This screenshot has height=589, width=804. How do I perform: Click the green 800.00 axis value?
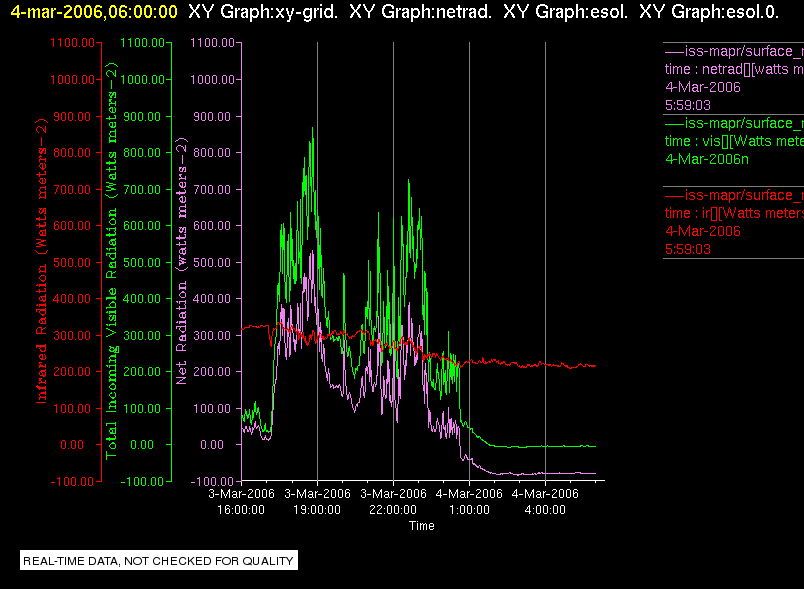pyautogui.click(x=143, y=152)
